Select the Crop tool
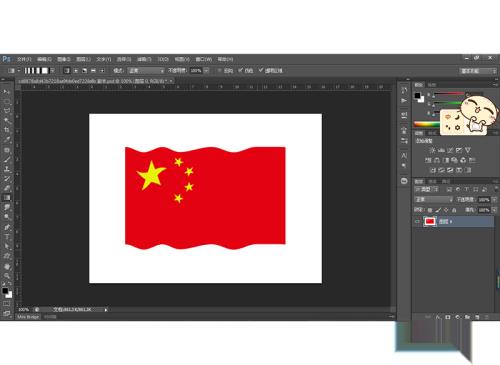Image resolution: width=500 pixels, height=365 pixels. click(7, 130)
